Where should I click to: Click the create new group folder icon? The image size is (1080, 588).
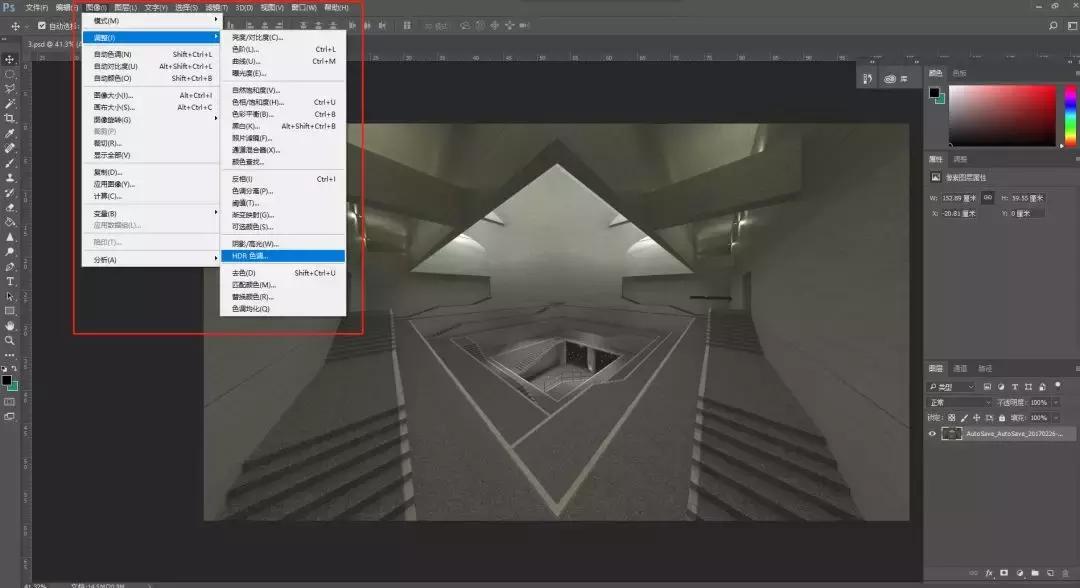(x=1034, y=573)
